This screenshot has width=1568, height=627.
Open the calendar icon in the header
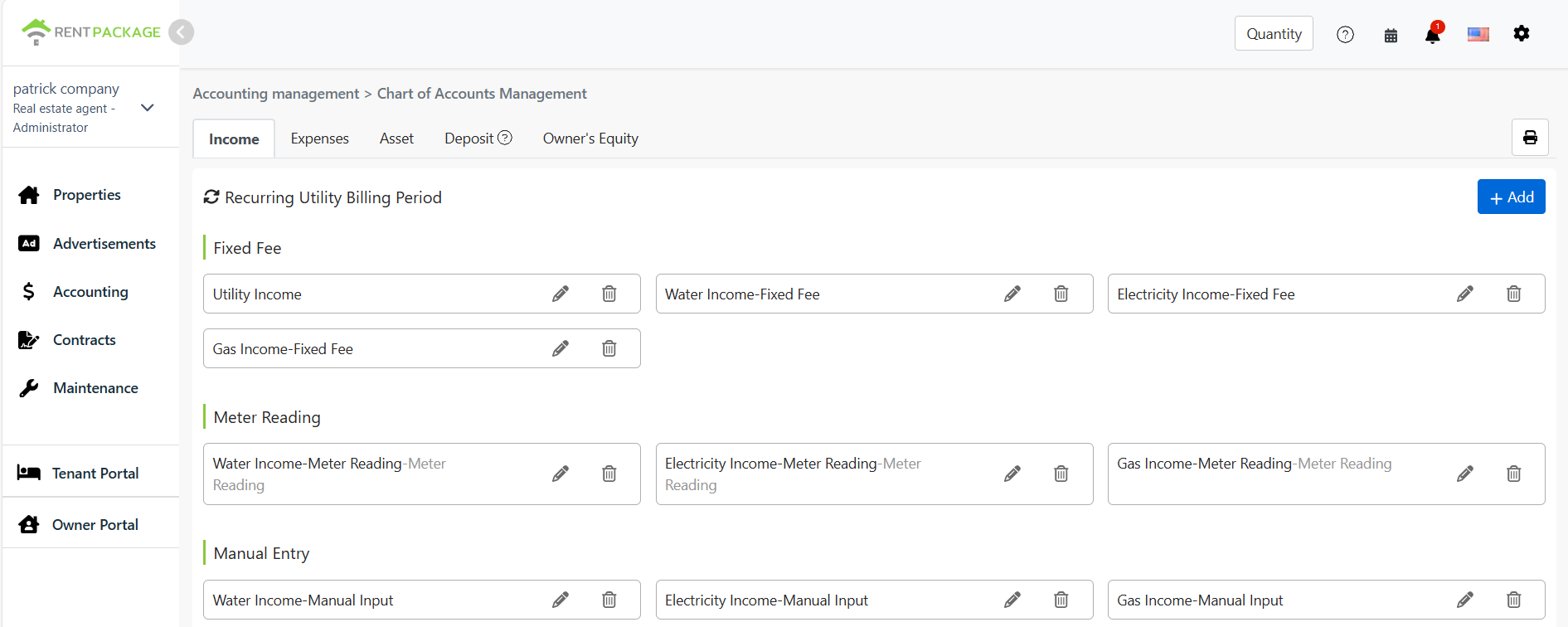tap(1391, 35)
